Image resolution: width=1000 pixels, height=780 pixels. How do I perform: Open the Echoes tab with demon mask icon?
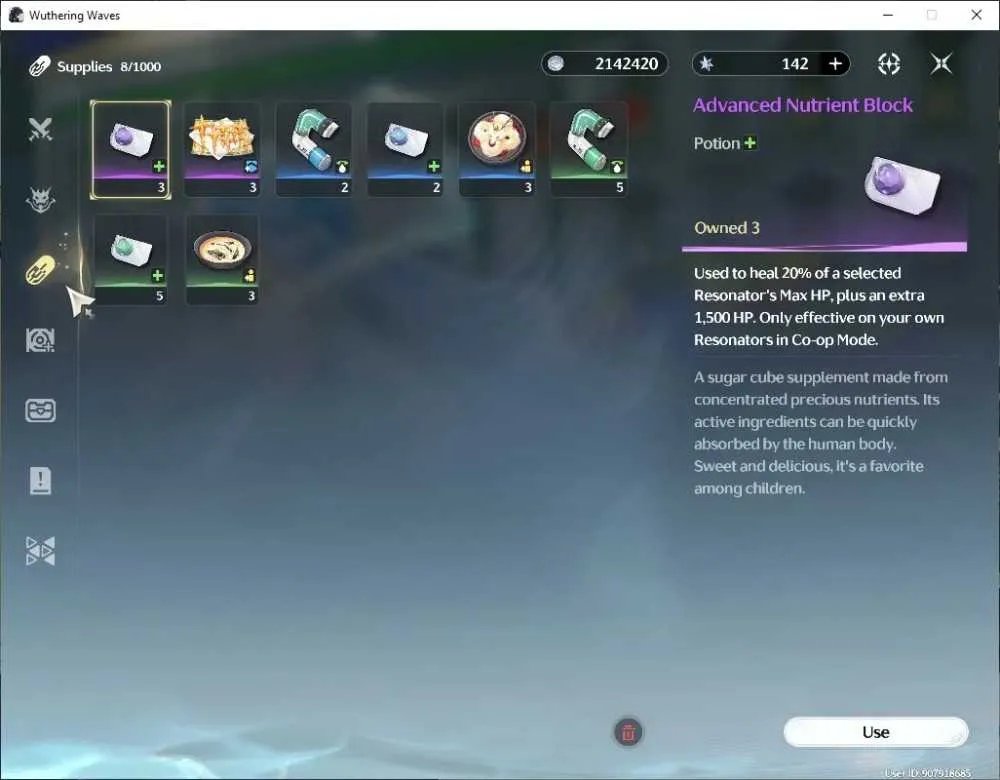pos(40,200)
